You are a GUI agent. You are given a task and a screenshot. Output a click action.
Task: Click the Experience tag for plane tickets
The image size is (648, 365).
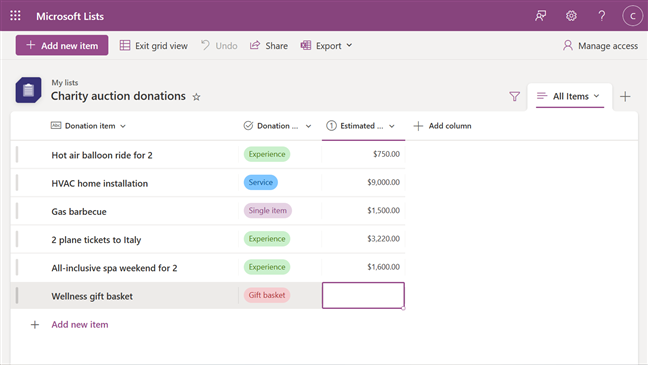267,239
